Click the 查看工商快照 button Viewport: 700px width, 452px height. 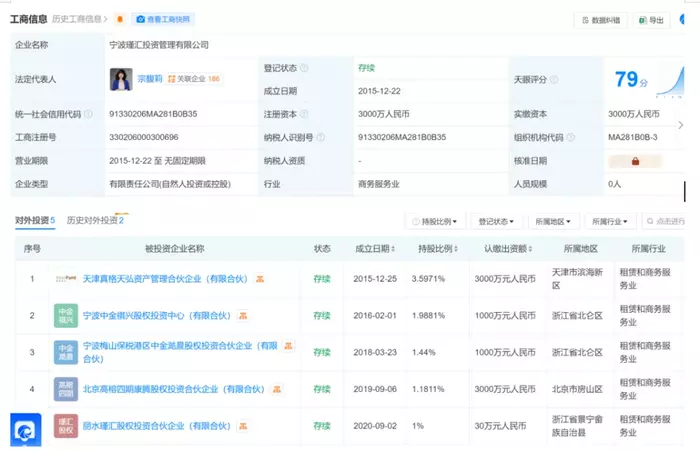click(x=161, y=19)
